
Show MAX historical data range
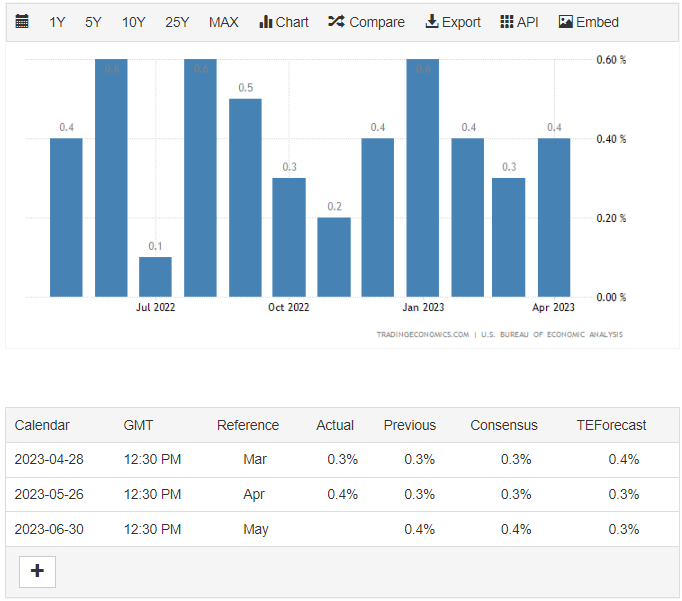[223, 22]
